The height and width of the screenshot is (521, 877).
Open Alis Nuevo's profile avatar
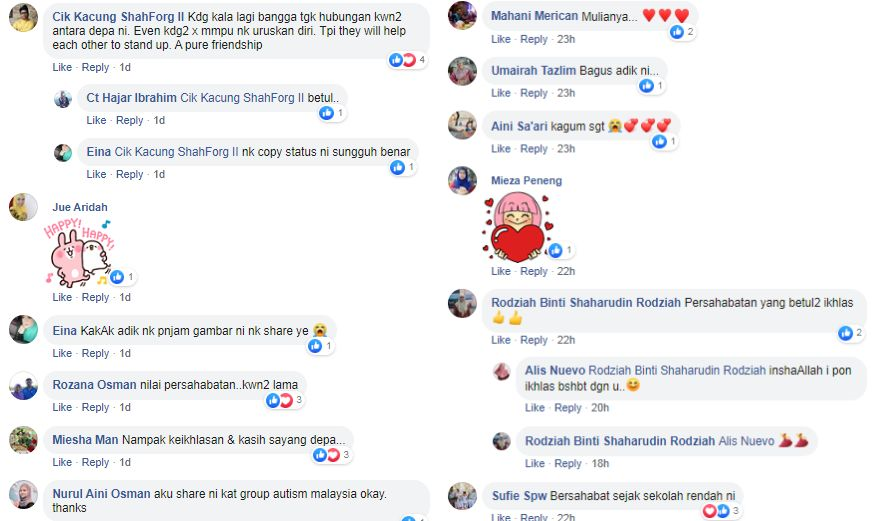tap(502, 371)
